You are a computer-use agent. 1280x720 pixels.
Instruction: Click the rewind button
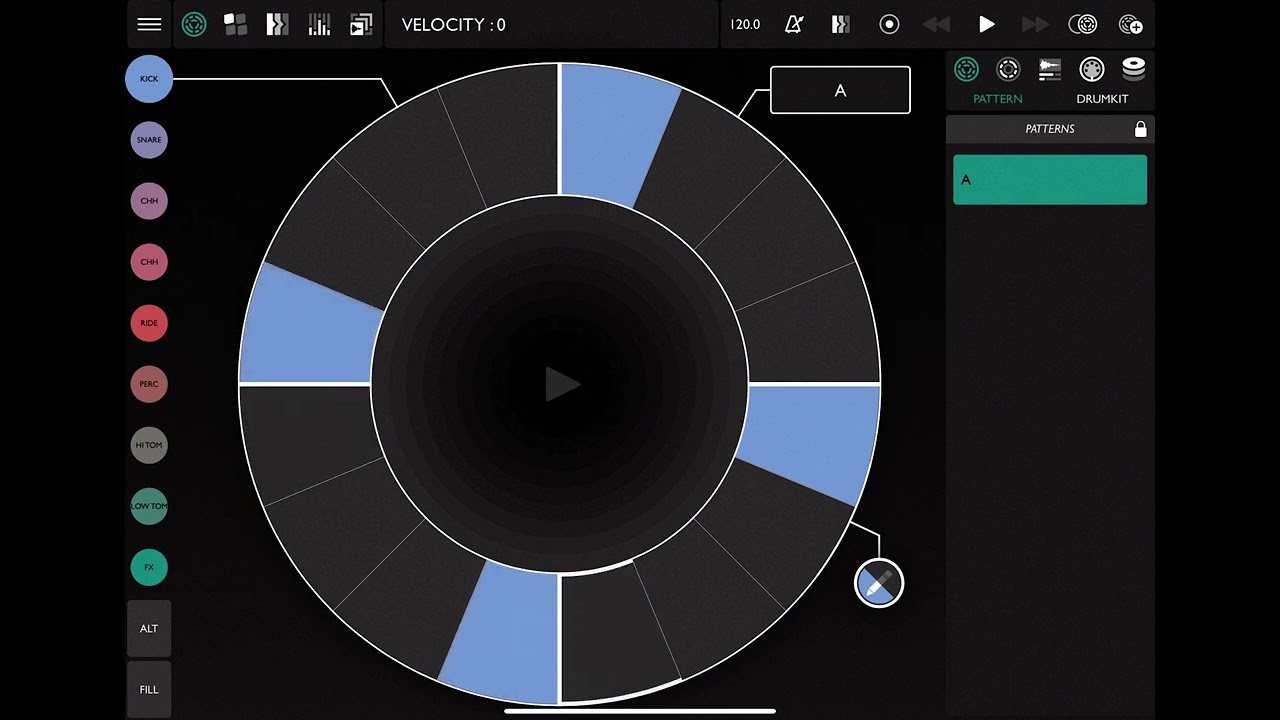(936, 24)
